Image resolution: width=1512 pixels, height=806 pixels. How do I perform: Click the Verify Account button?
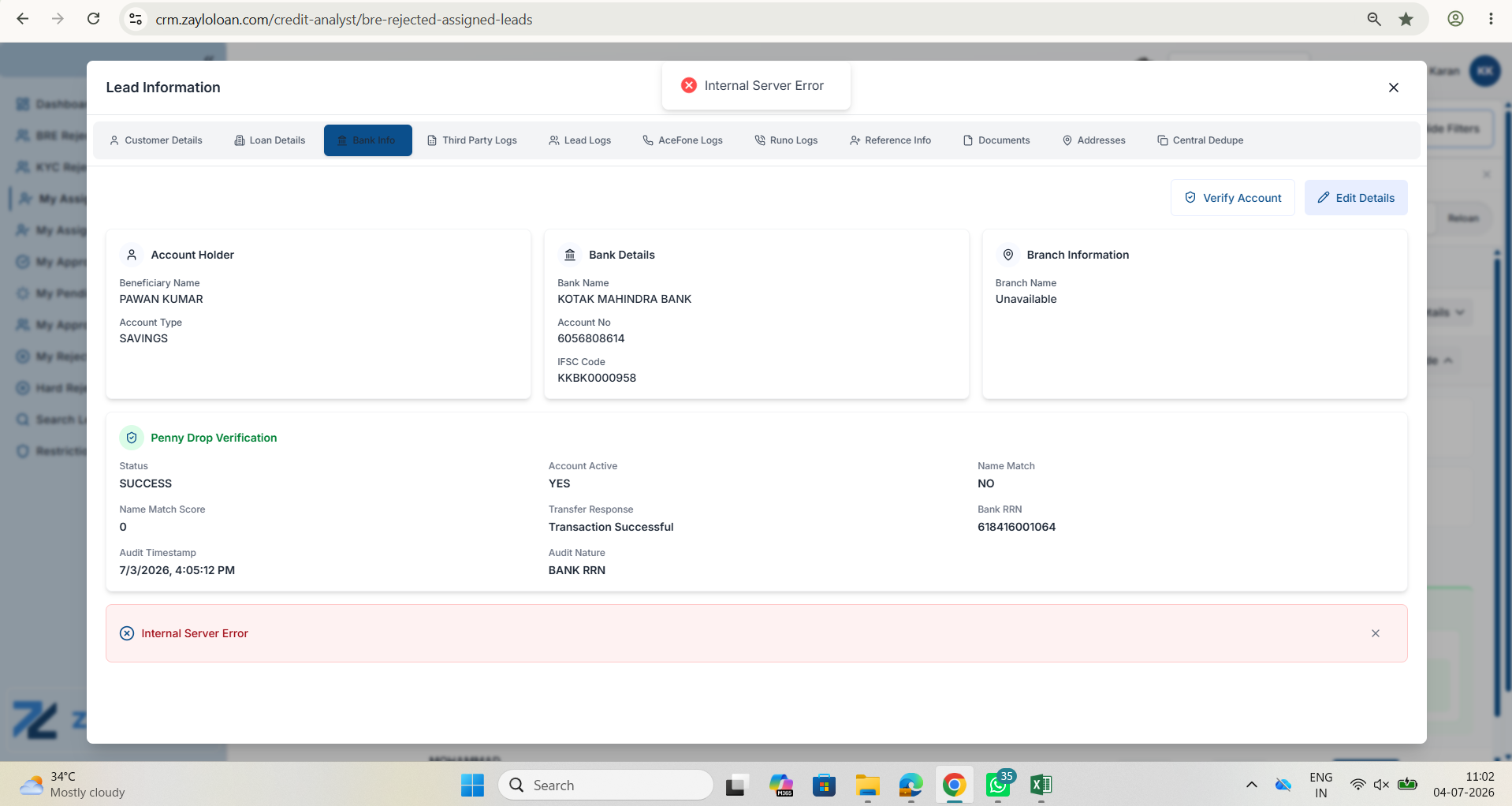tap(1233, 198)
